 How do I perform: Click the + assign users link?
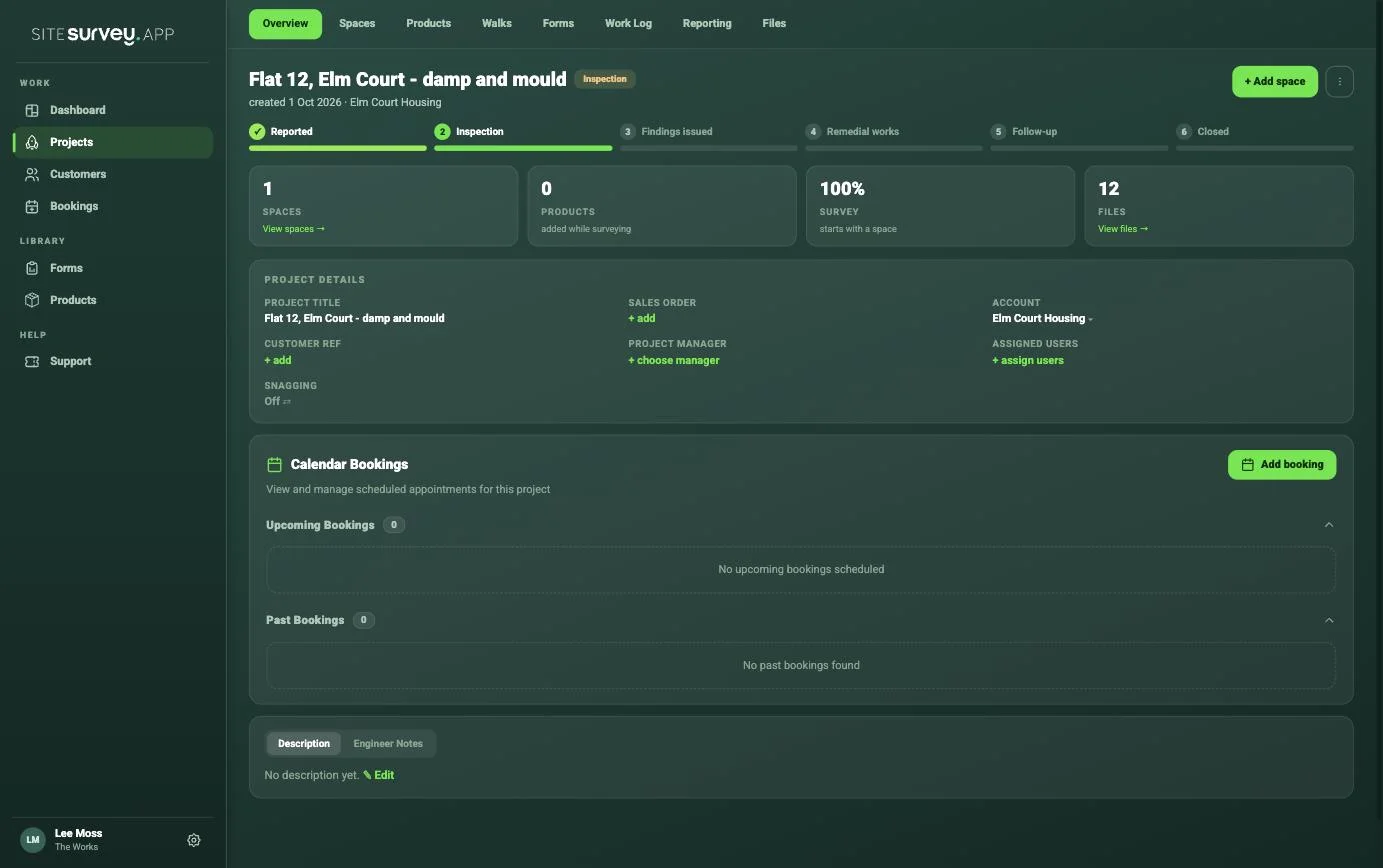(1028, 360)
